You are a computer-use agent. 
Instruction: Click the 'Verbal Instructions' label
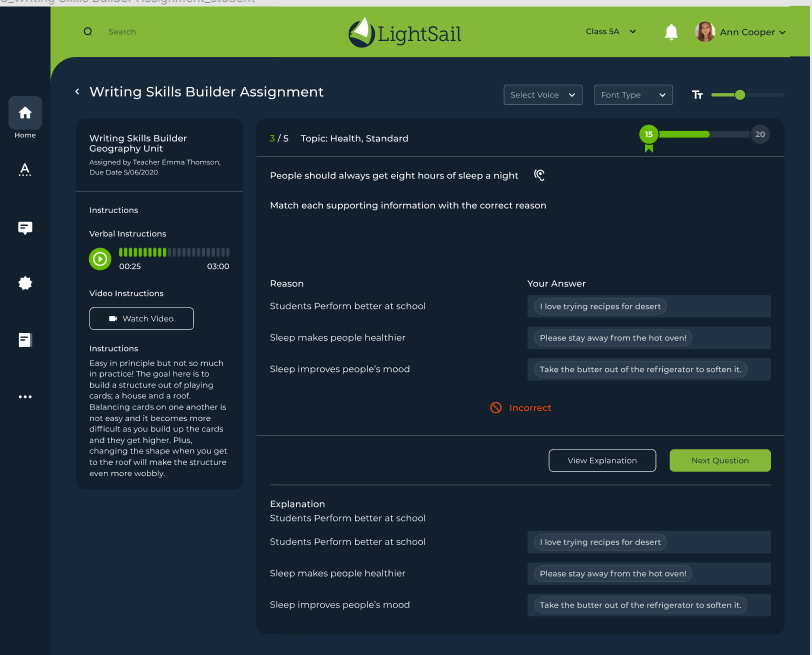(127, 234)
